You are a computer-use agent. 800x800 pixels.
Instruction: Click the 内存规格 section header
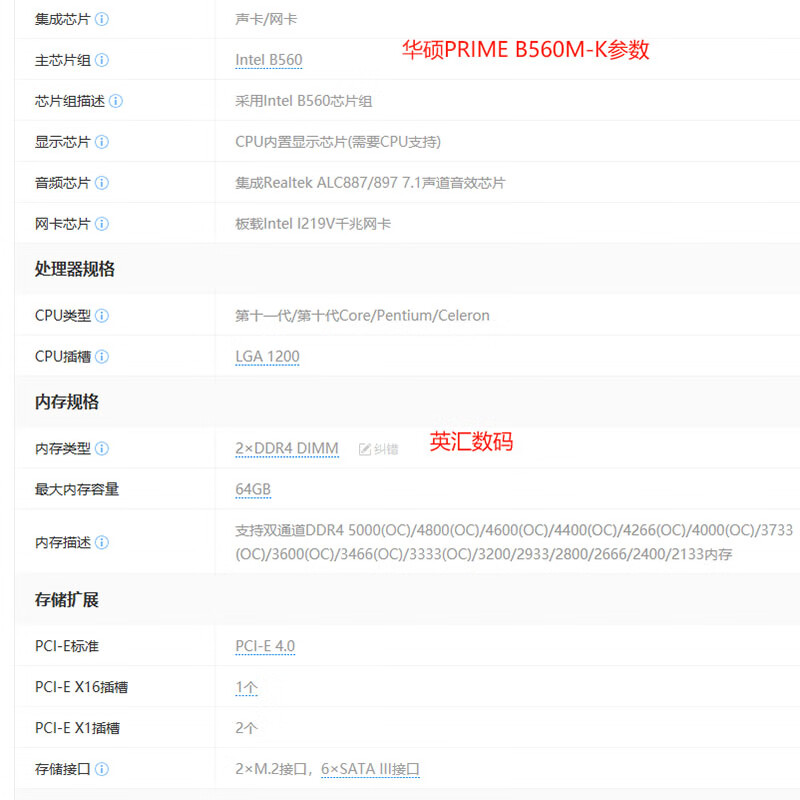pyautogui.click(x=67, y=402)
